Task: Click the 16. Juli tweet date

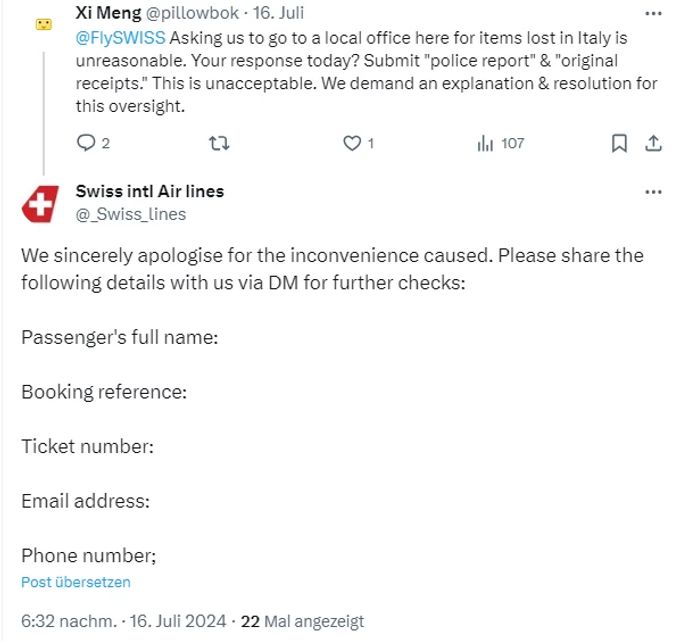Action: coord(278,13)
